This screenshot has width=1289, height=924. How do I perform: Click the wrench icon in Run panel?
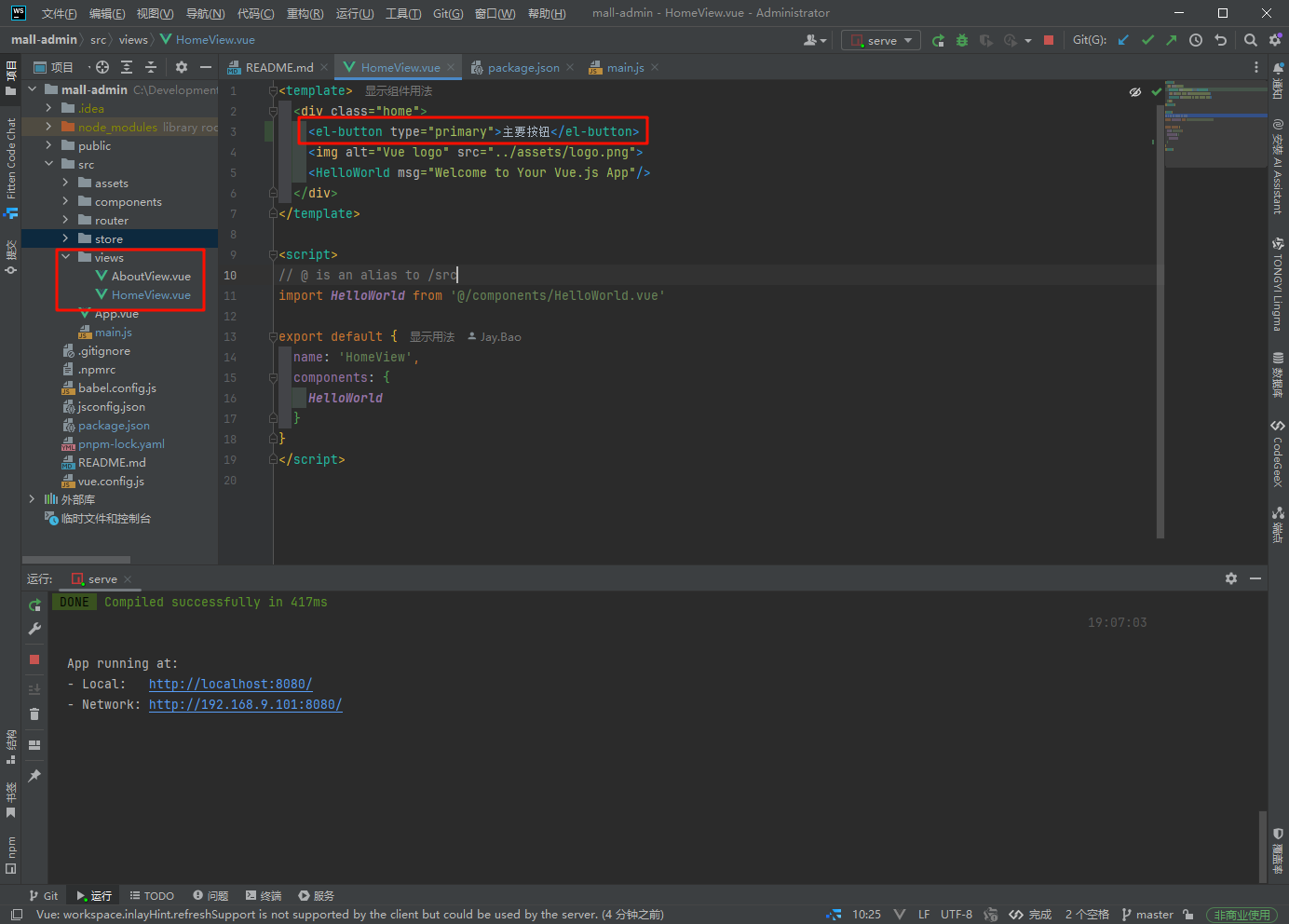pyautogui.click(x=34, y=629)
